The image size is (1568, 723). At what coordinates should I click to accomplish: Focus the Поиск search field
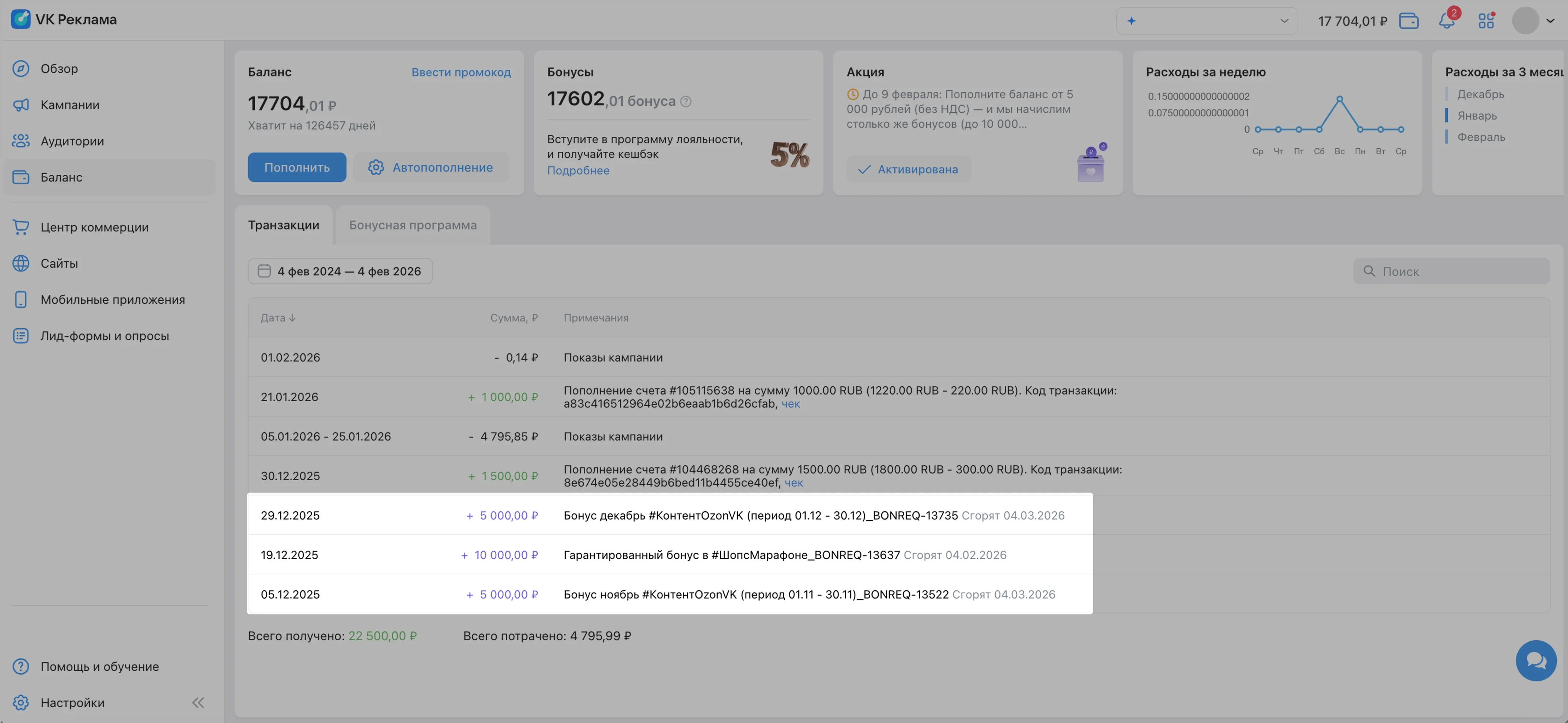(1452, 271)
